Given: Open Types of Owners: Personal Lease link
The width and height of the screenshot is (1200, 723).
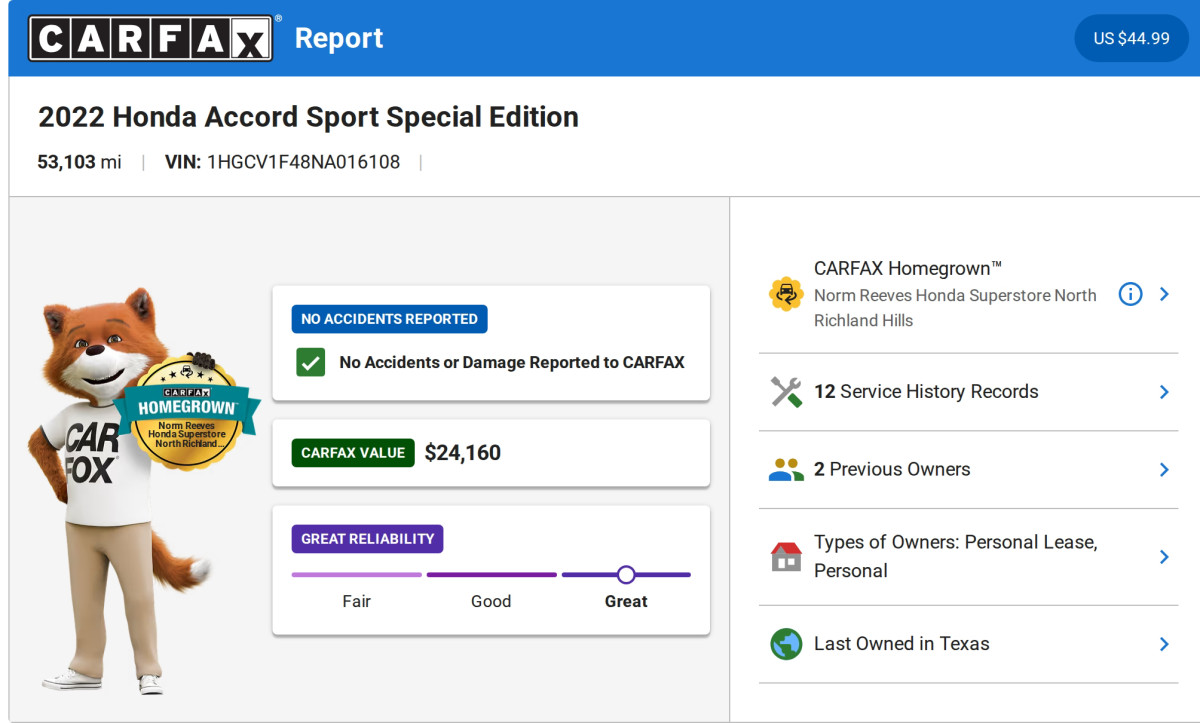Looking at the screenshot, I should coord(955,557).
